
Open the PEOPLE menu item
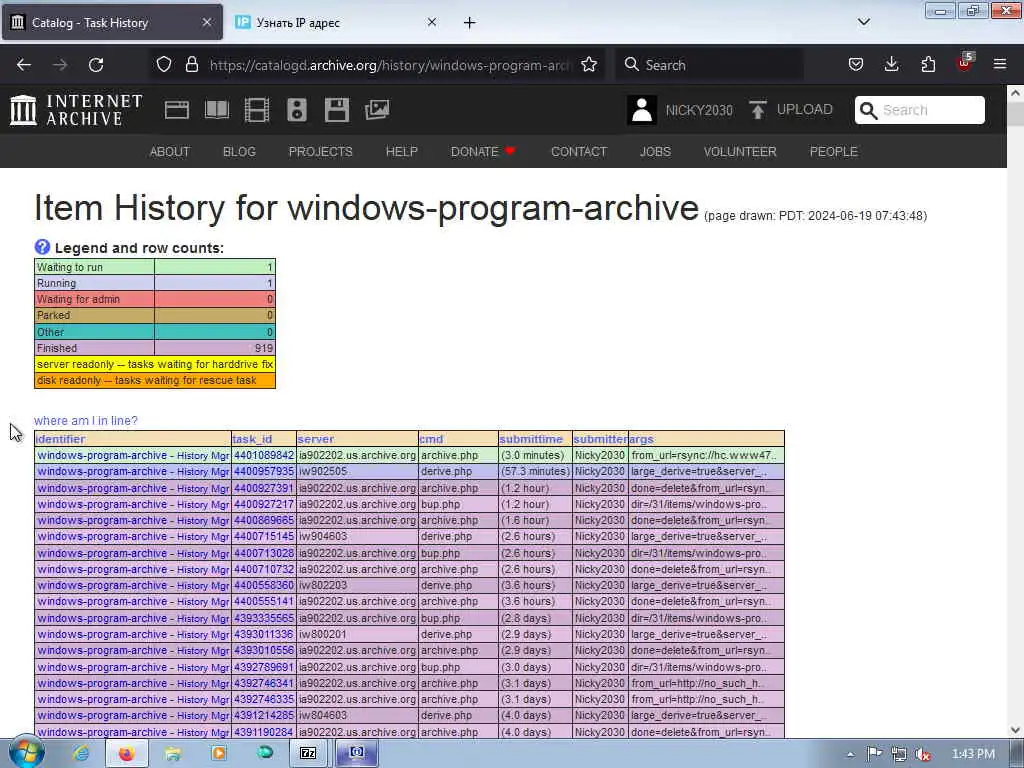point(833,152)
